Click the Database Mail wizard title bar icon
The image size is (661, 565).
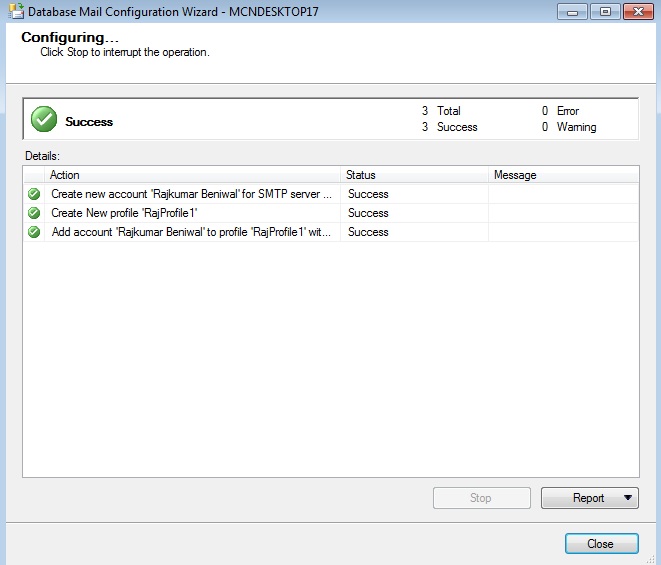(x=16, y=11)
